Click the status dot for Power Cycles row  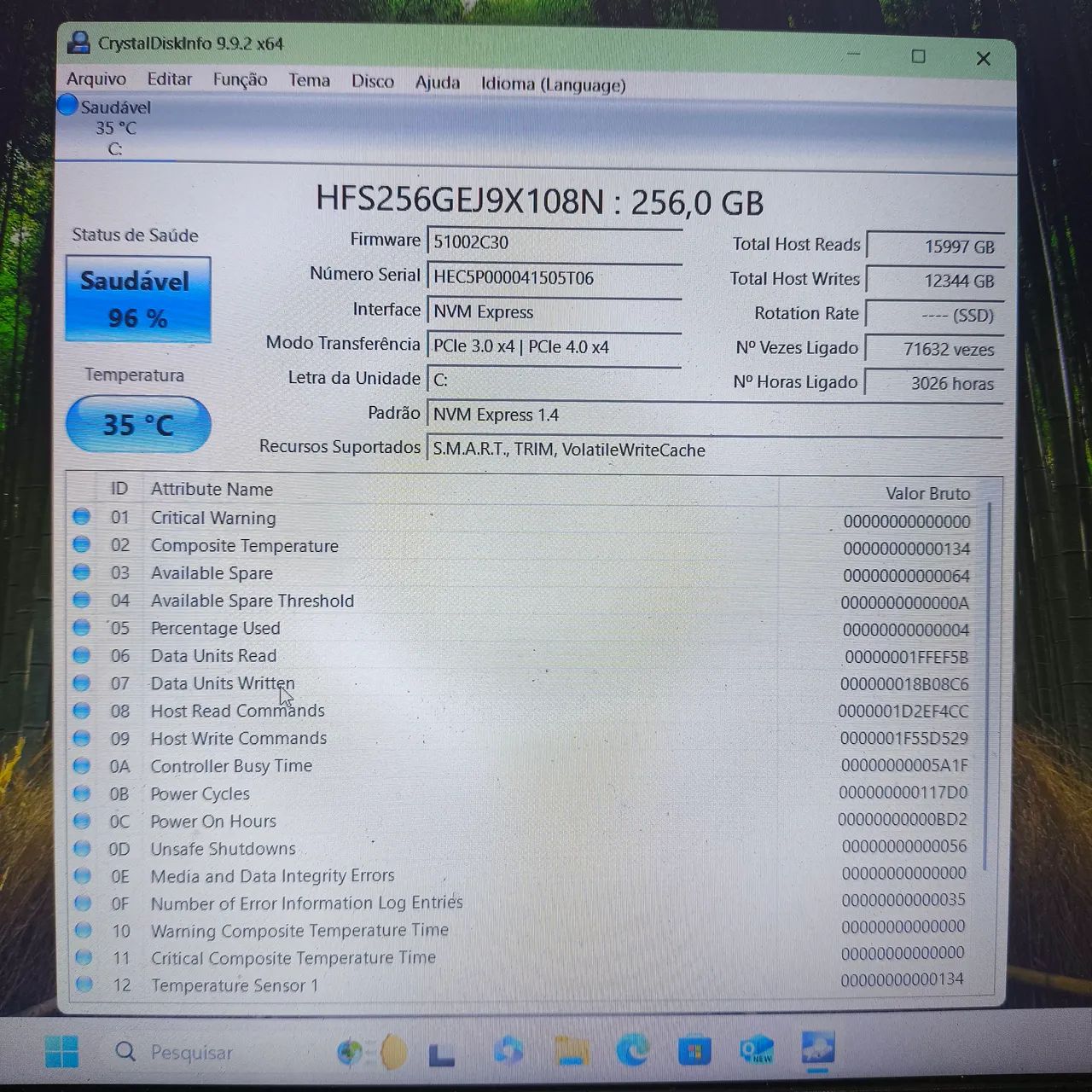(x=81, y=793)
